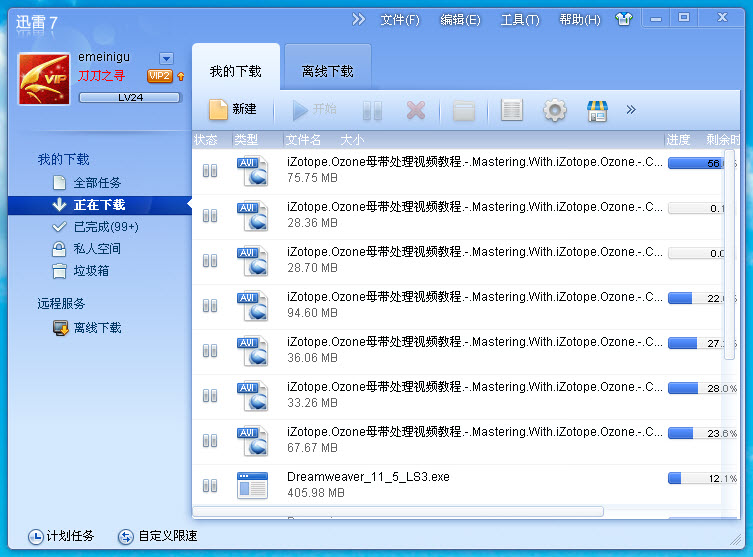Click the VIP avatar picture
The height and width of the screenshot is (557, 753).
point(44,79)
